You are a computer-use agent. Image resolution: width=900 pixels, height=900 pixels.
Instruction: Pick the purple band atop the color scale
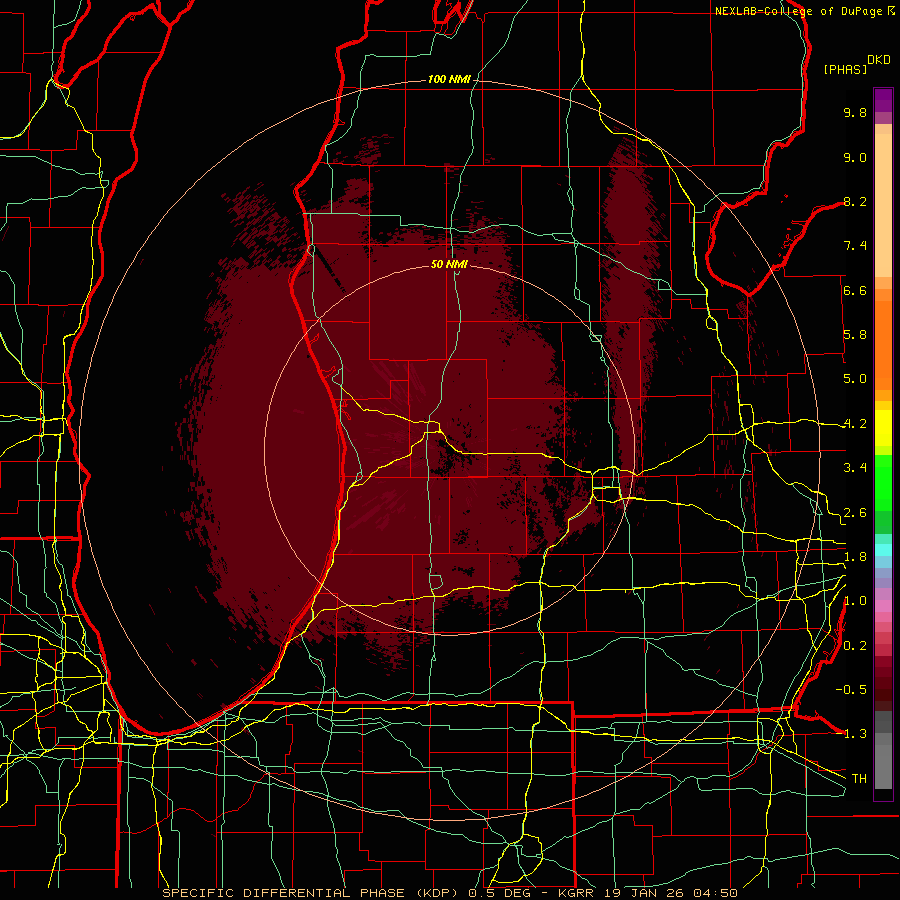(x=883, y=100)
